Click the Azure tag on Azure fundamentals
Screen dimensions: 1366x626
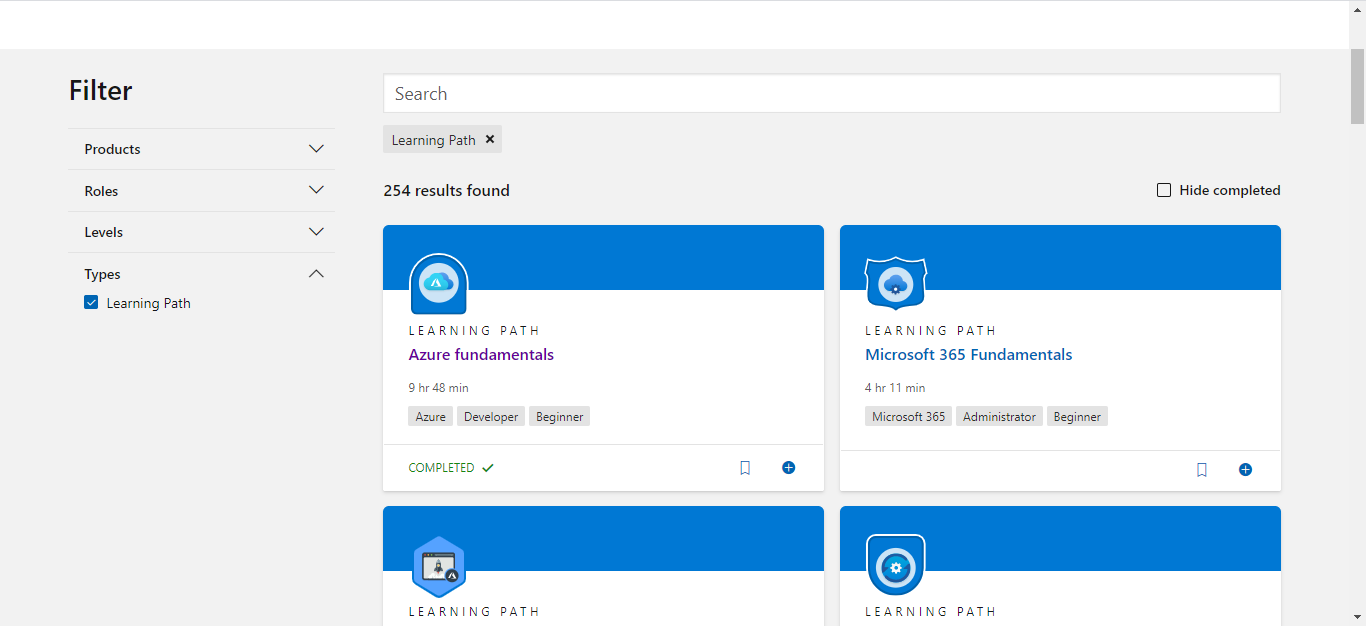[430, 416]
